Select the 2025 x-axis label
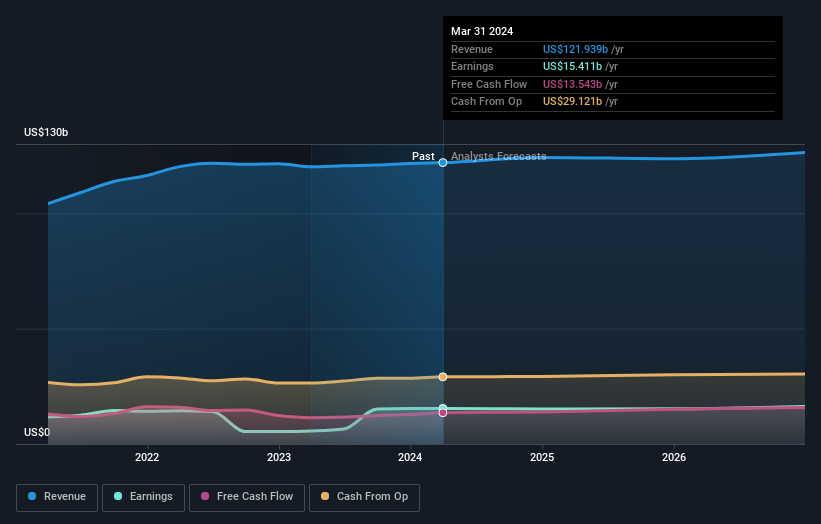 [x=542, y=457]
